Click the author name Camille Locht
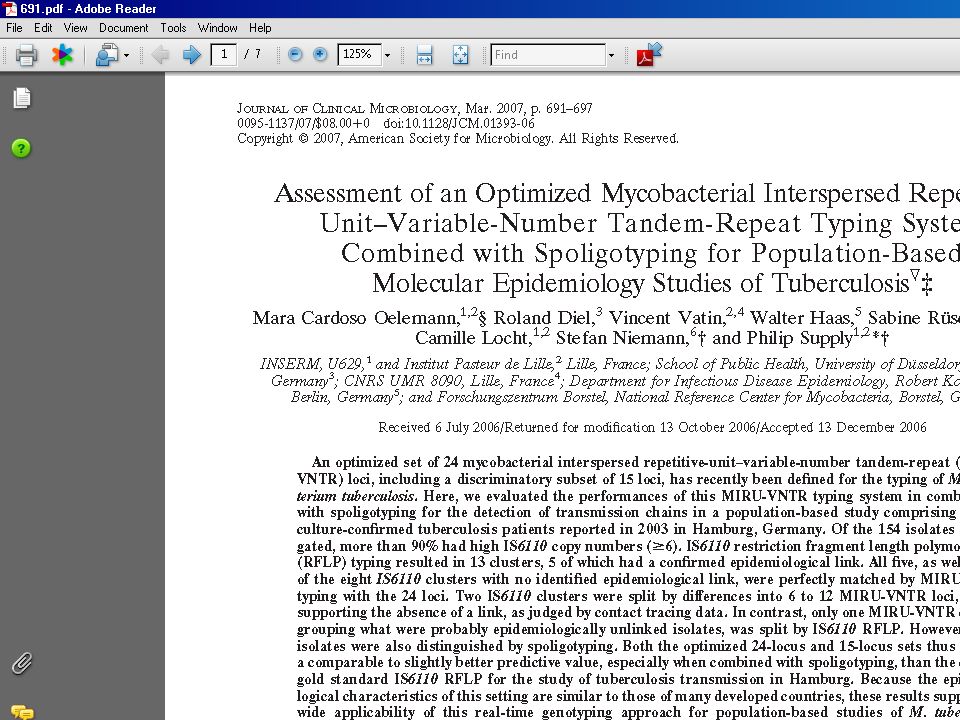Image resolution: width=960 pixels, height=720 pixels. (471, 338)
